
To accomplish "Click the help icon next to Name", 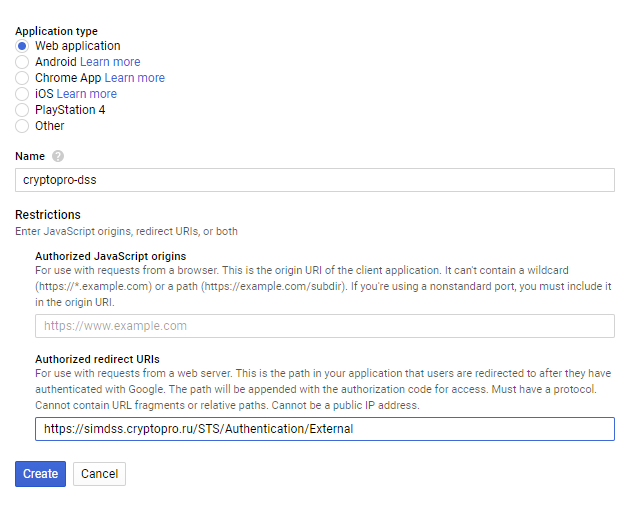I will pyautogui.click(x=58, y=156).
